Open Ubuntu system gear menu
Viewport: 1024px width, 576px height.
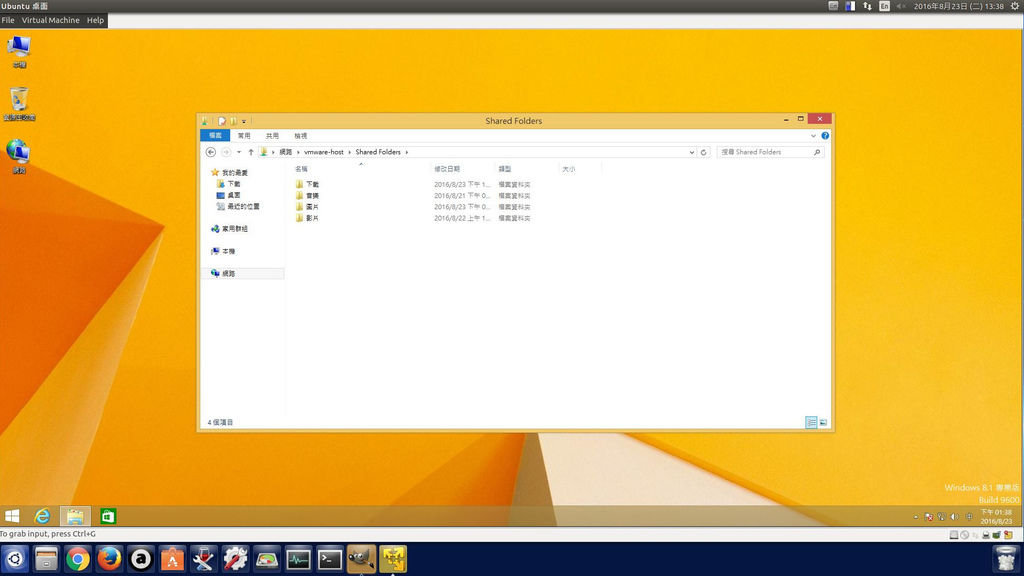[x=1015, y=6]
